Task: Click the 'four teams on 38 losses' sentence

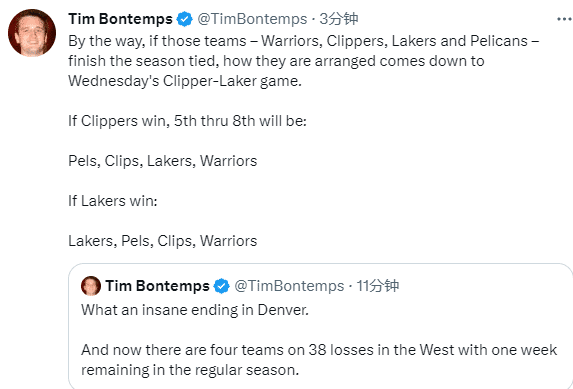Action: pos(319,350)
